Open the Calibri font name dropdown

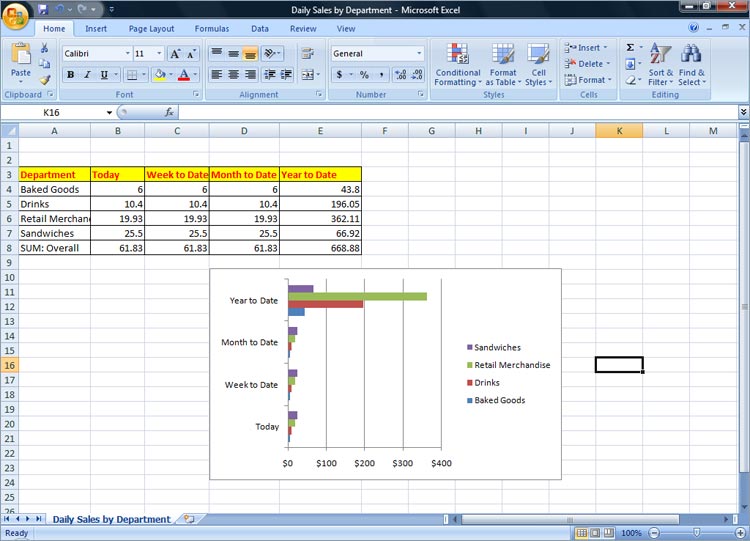pyautogui.click(x=127, y=54)
